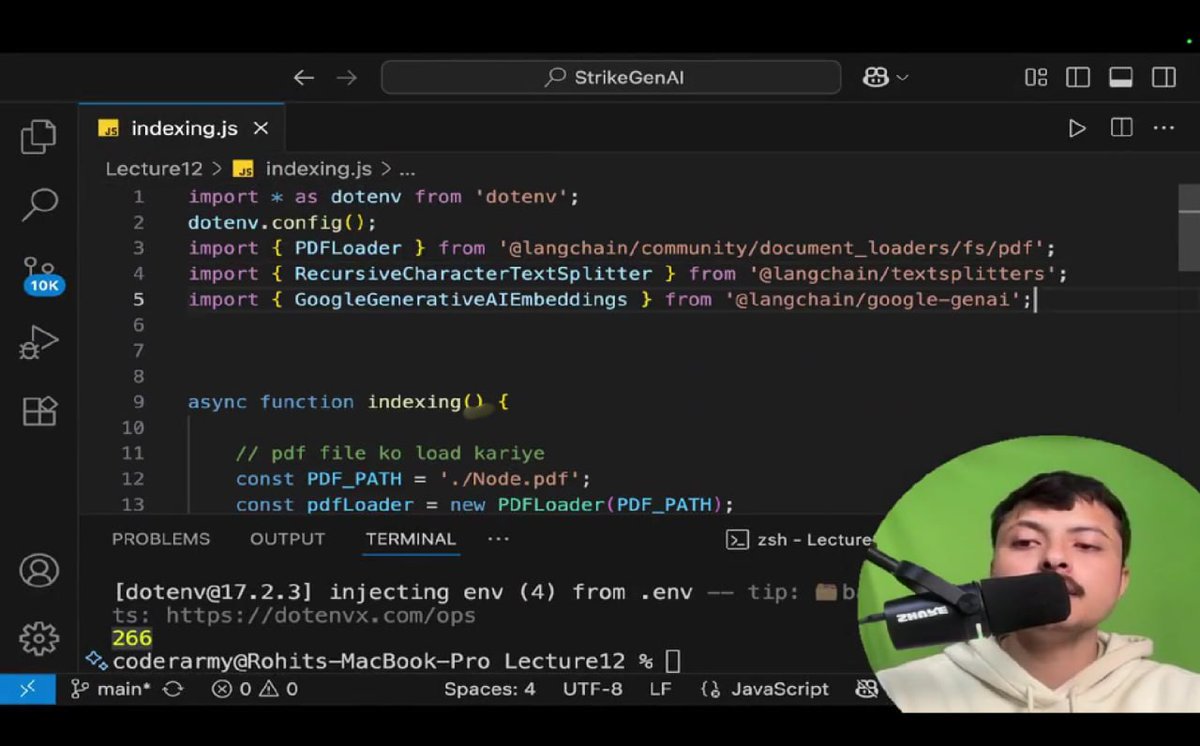Open the Run and Debug view

click(38, 343)
